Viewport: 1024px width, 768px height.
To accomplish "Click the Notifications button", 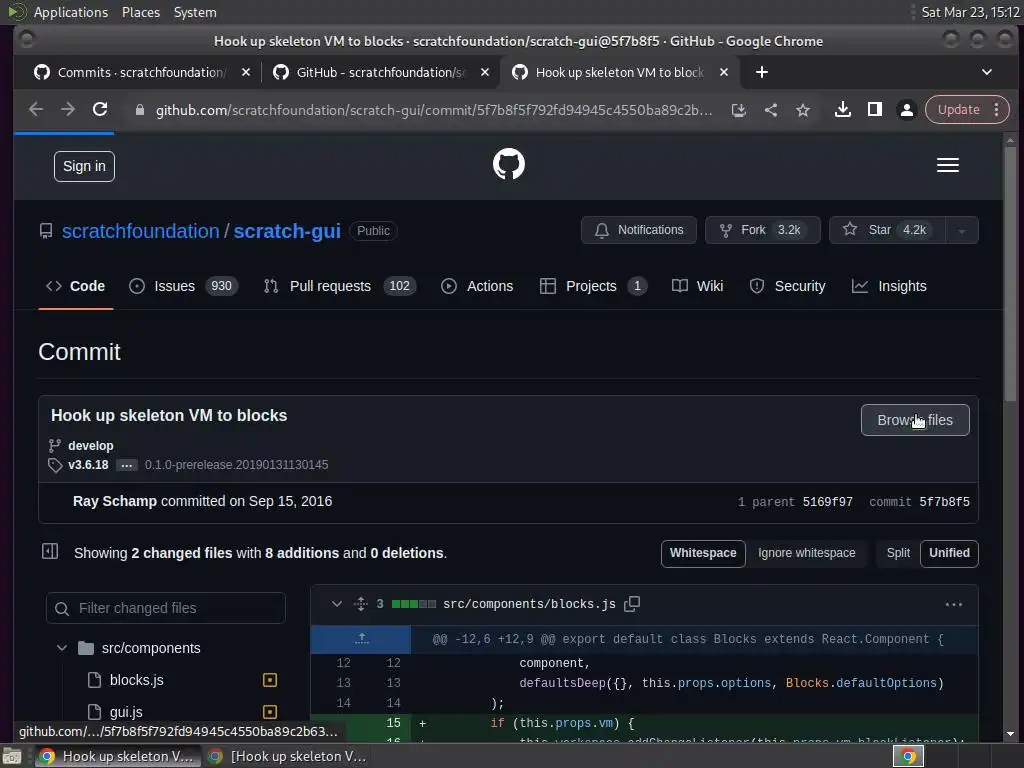I will click(x=639, y=231).
